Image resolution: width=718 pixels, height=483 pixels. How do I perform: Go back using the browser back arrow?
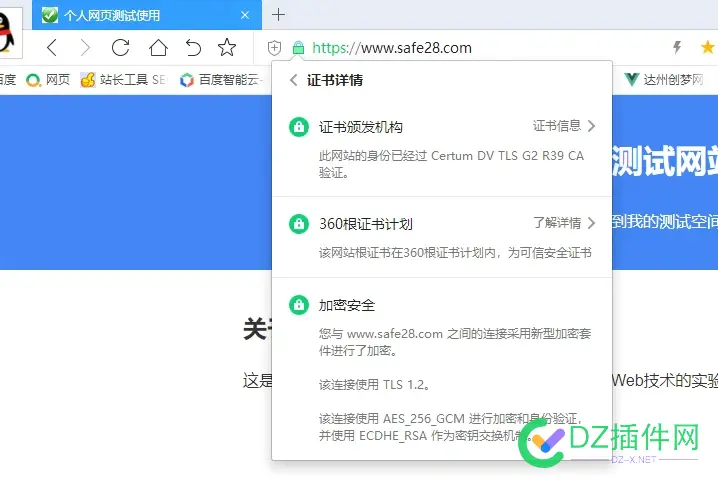point(52,48)
